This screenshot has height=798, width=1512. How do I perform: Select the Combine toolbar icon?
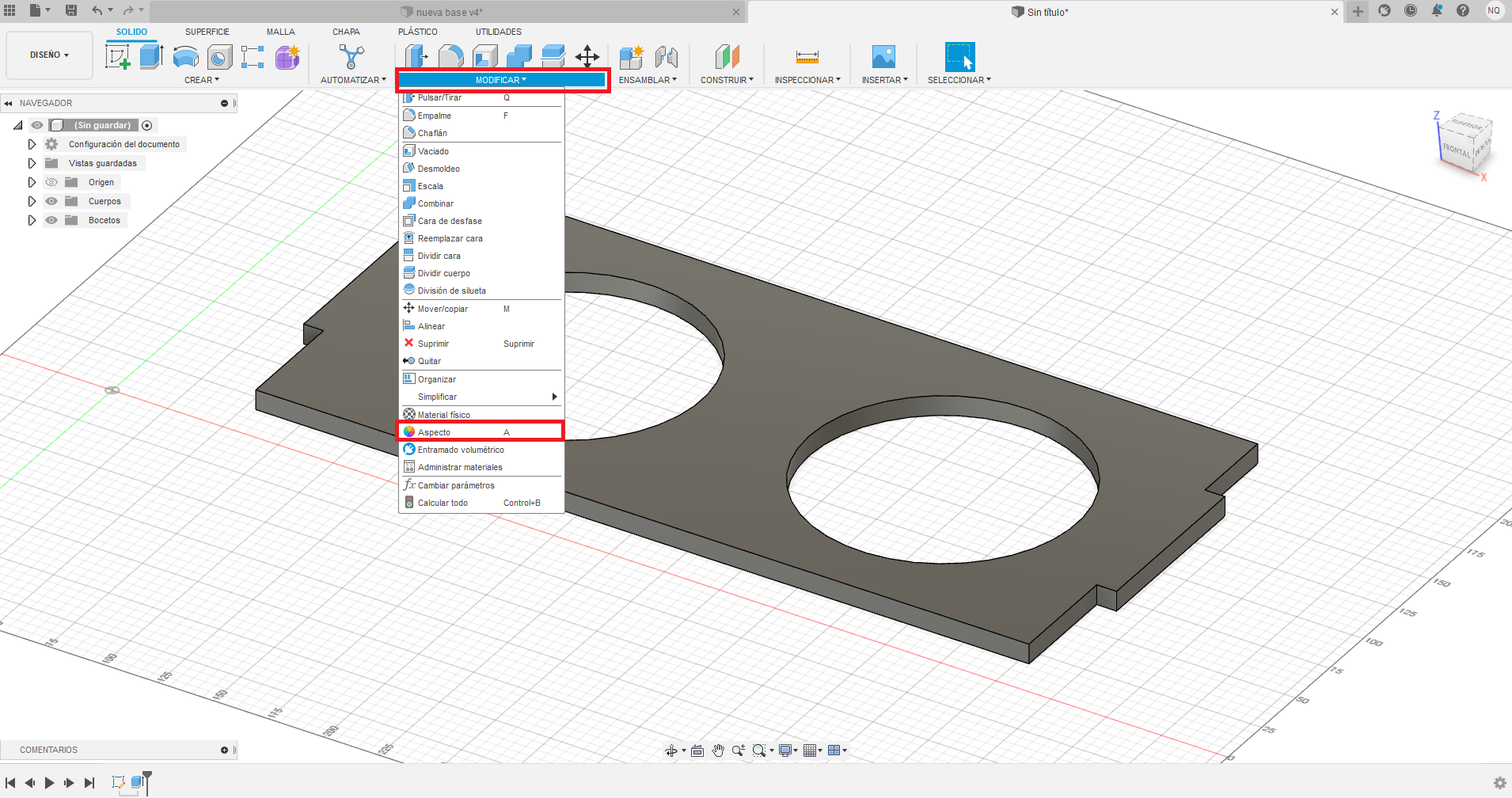click(519, 57)
